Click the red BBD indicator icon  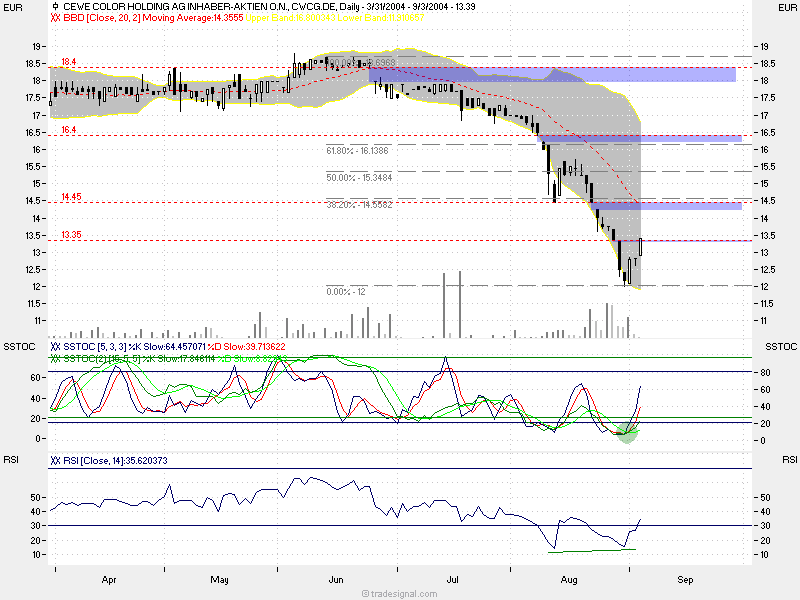56,18
